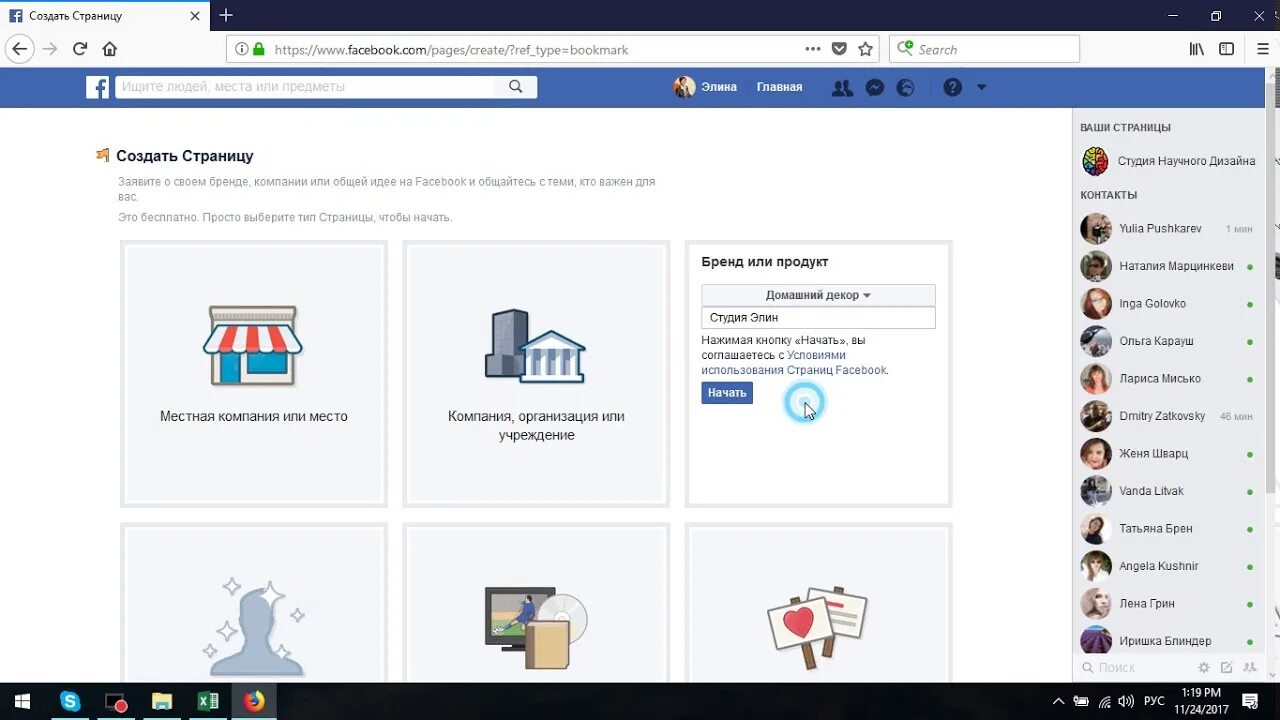The width and height of the screenshot is (1280, 720).
Task: Click the site info icon in address bar
Action: pyautogui.click(x=241, y=49)
